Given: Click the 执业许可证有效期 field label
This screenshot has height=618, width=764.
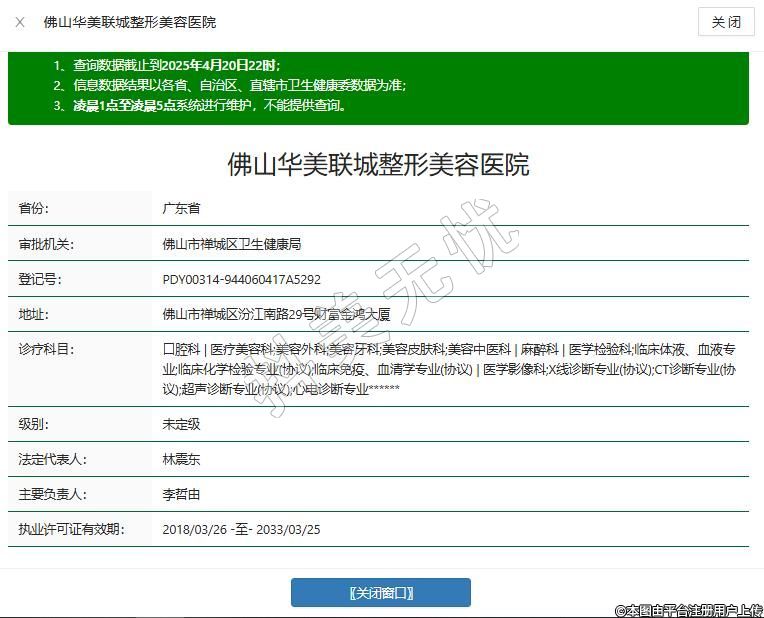Looking at the screenshot, I should pyautogui.click(x=71, y=529).
